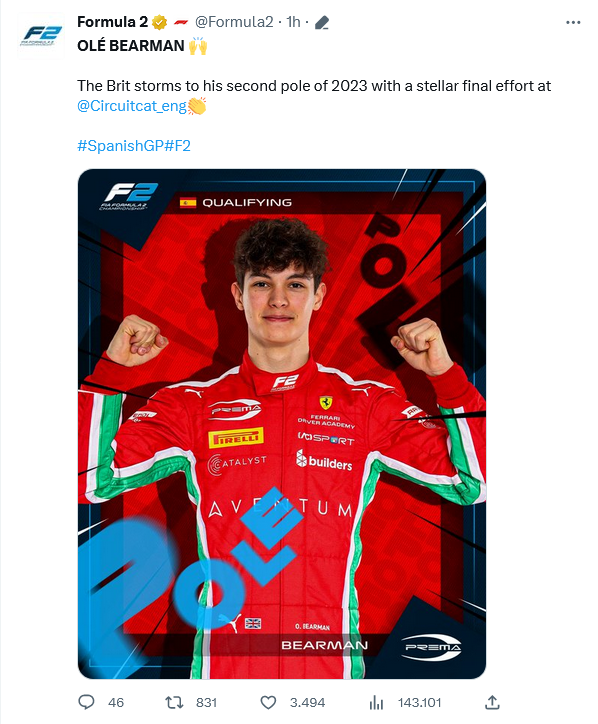Open the #SpanishGP hashtag
The width and height of the screenshot is (598, 724).
coord(121,146)
